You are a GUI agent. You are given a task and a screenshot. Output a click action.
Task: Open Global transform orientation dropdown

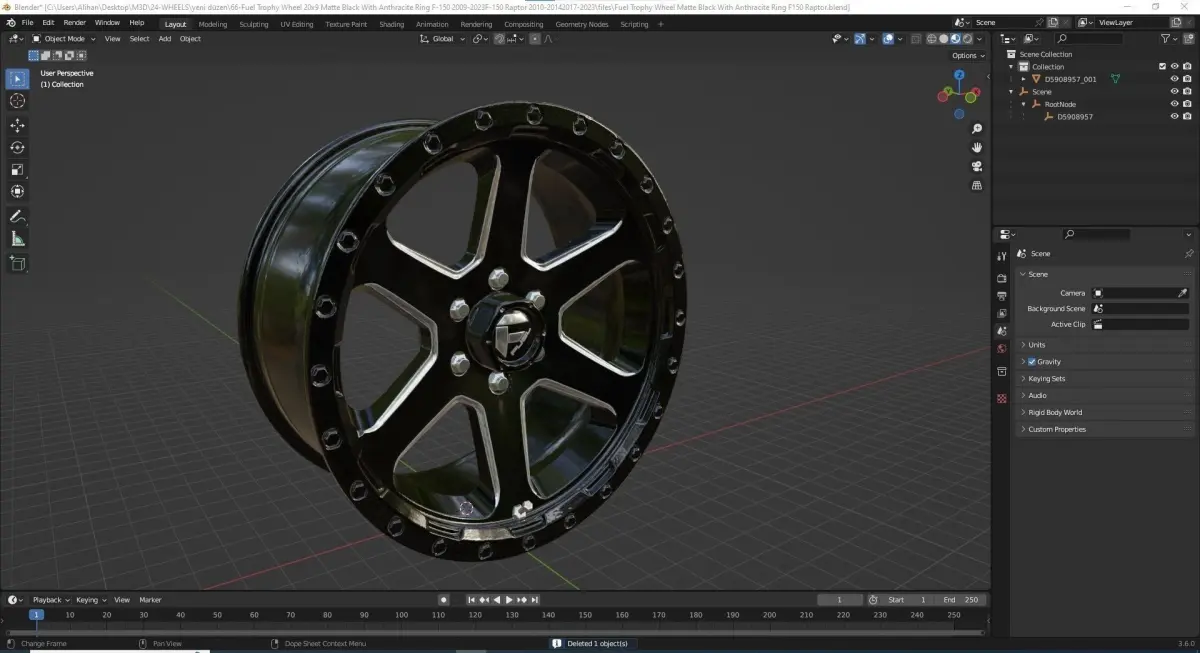[x=443, y=39]
